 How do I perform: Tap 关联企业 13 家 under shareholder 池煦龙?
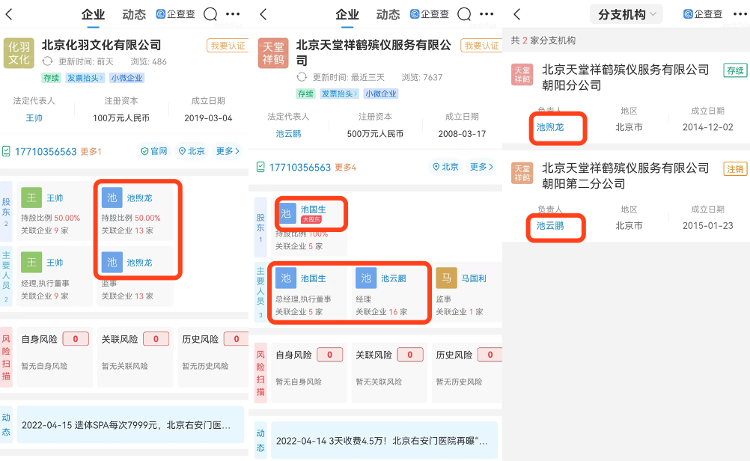(x=127, y=230)
